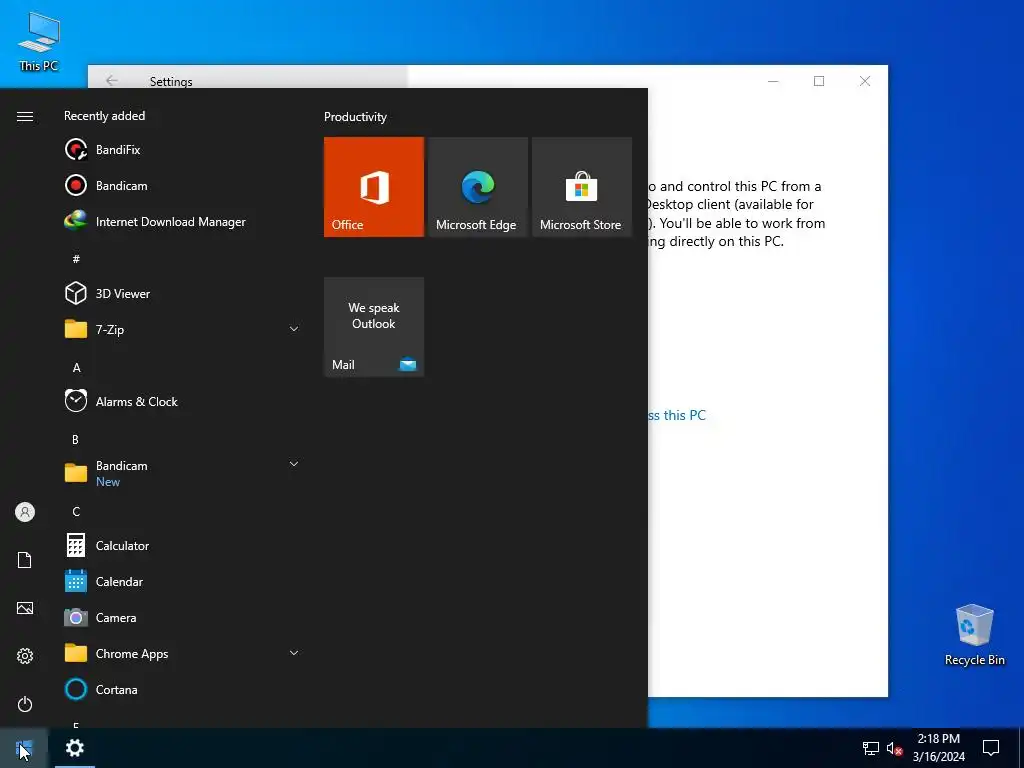Click the 'C' letter group header
Image resolution: width=1024 pixels, height=768 pixels.
point(76,511)
